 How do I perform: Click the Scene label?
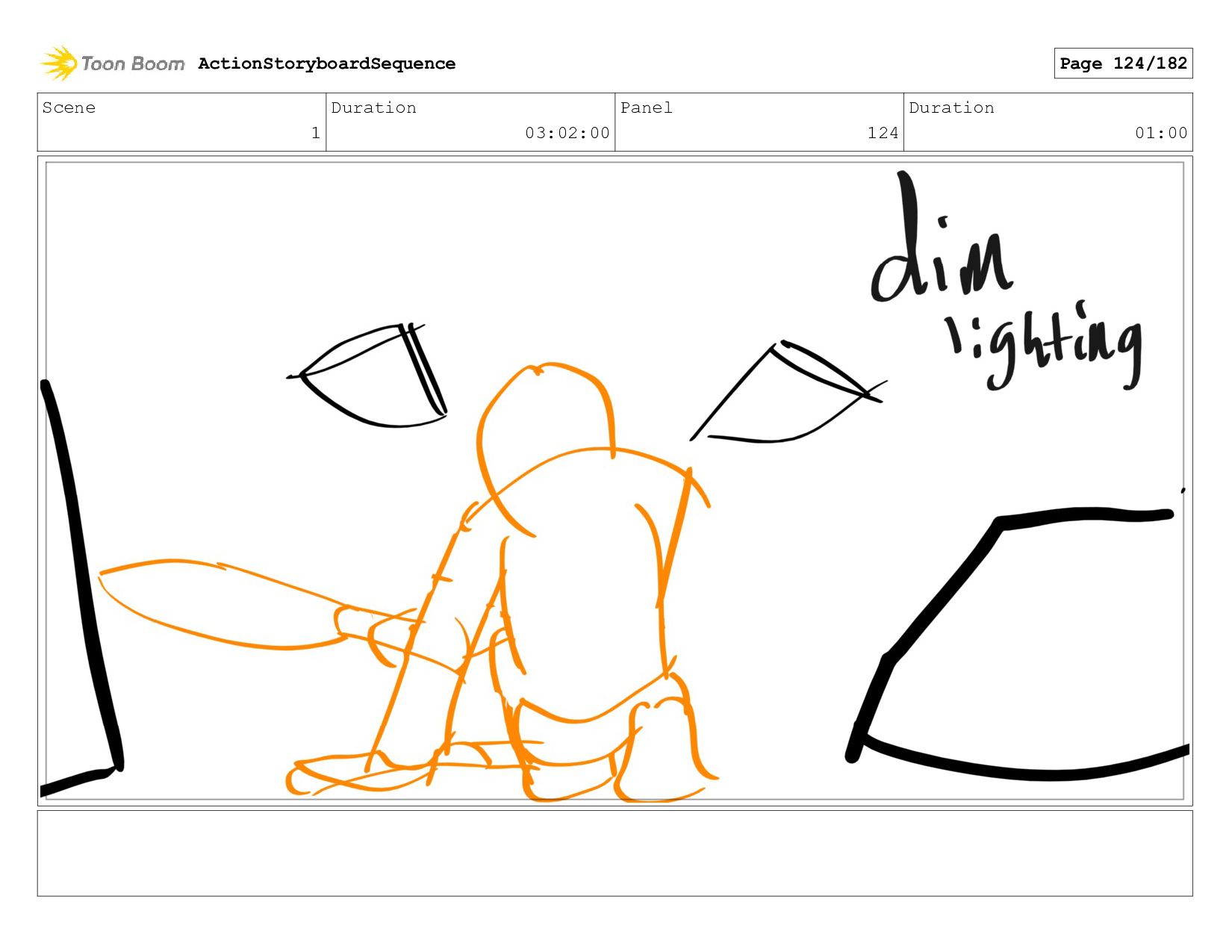[x=69, y=108]
